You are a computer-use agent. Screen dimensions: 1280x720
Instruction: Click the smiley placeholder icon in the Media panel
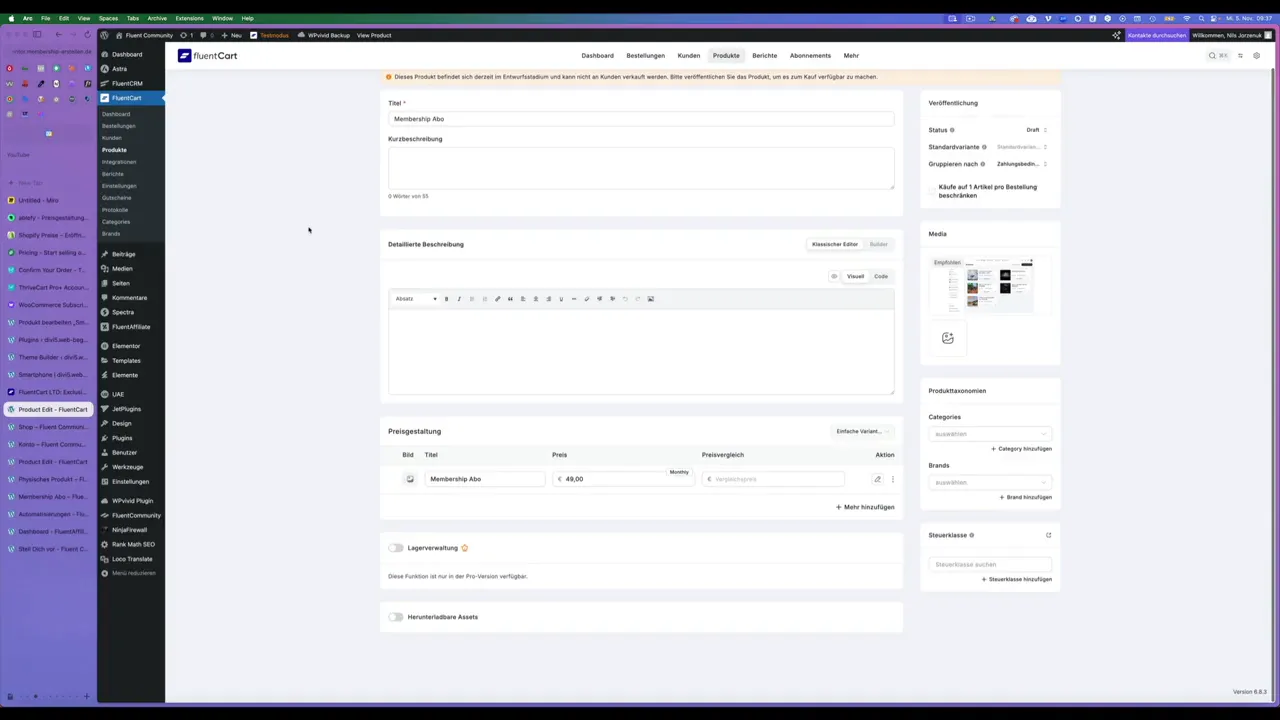(947, 337)
